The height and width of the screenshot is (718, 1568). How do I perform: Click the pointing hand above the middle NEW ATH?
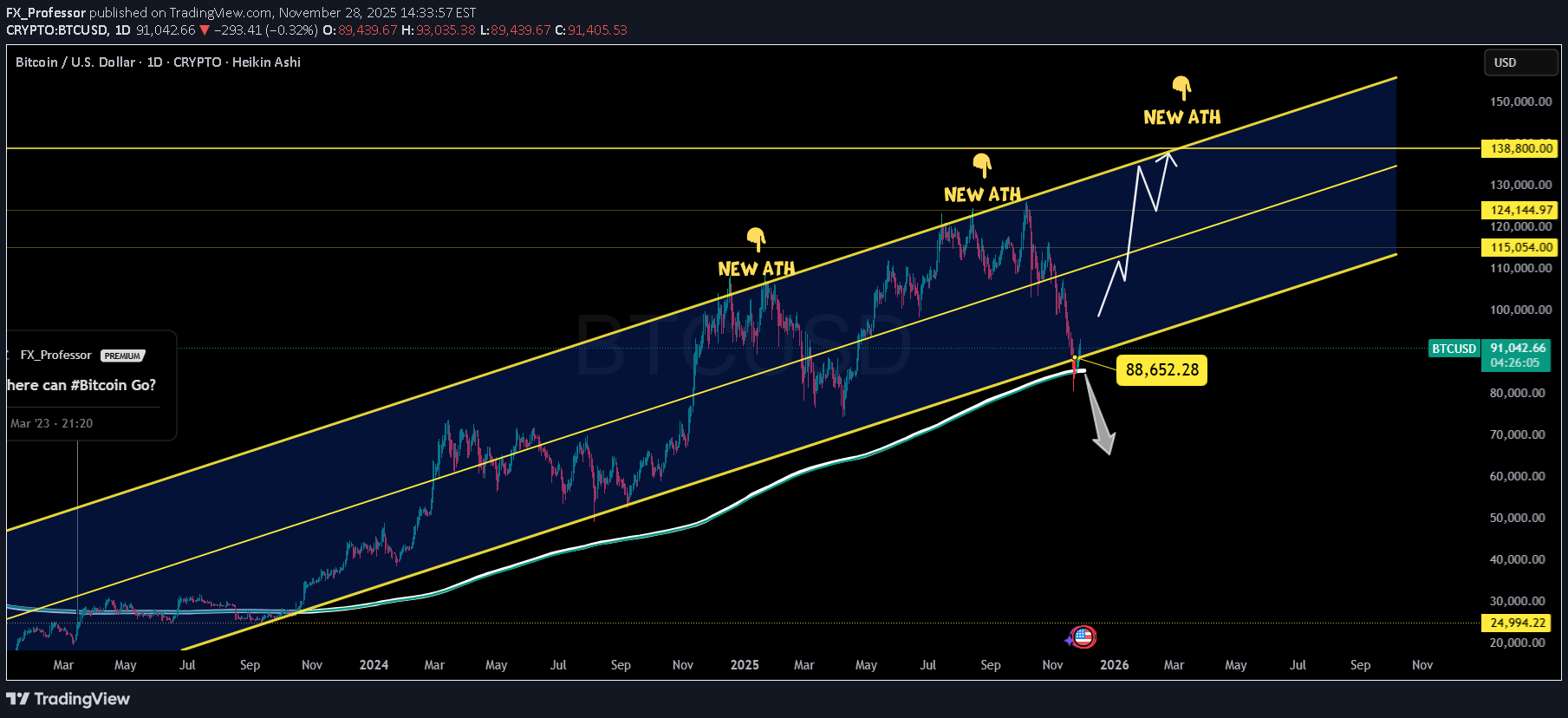981,165
